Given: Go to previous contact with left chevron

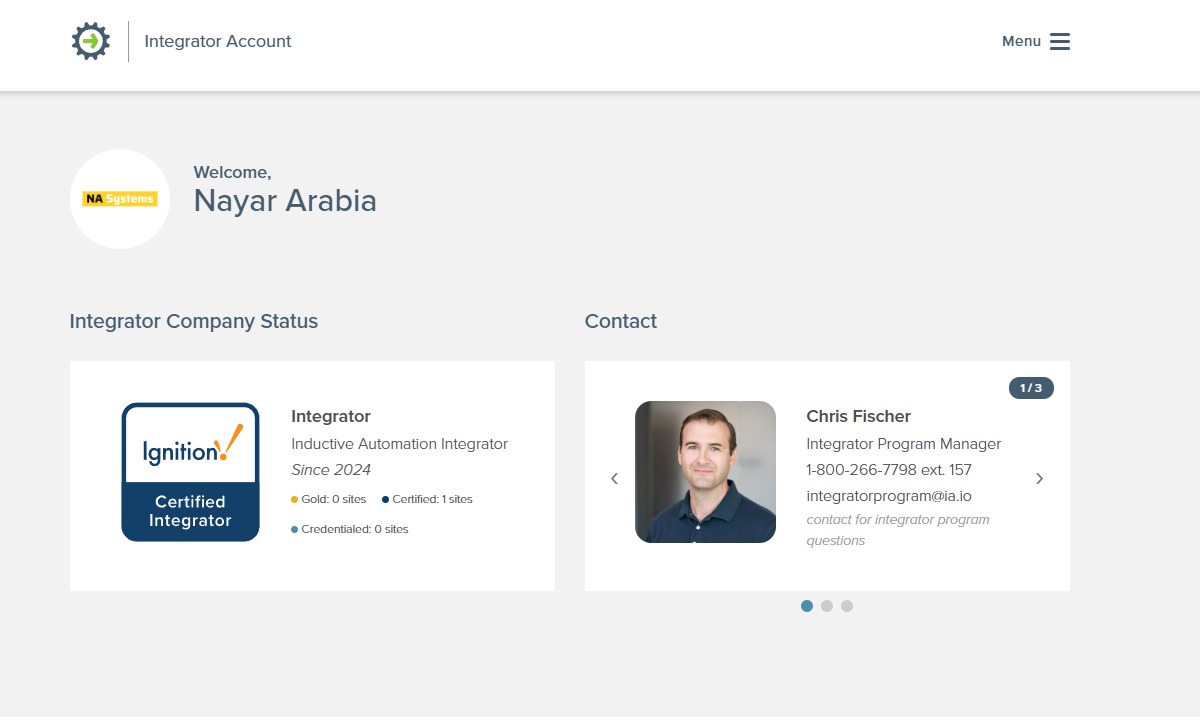Looking at the screenshot, I should click(614, 479).
